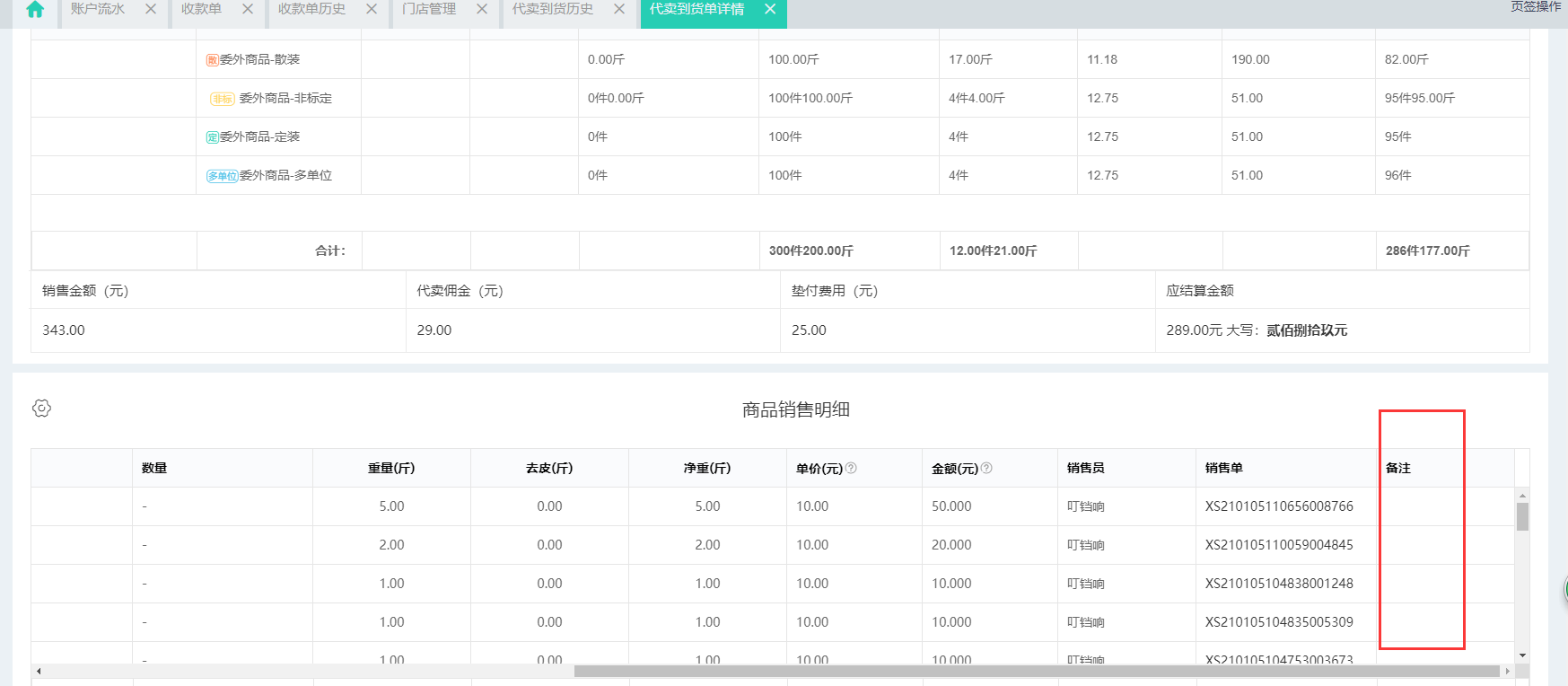Viewport: 1568px width, 686px height.
Task: Close the 收款单 tab
Action: pyautogui.click(x=248, y=9)
